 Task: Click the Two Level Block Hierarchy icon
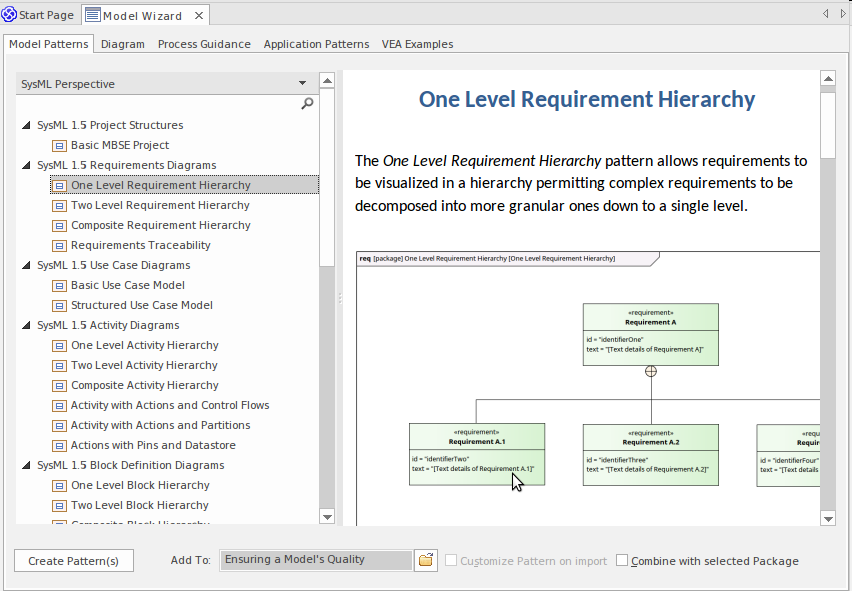pos(59,505)
